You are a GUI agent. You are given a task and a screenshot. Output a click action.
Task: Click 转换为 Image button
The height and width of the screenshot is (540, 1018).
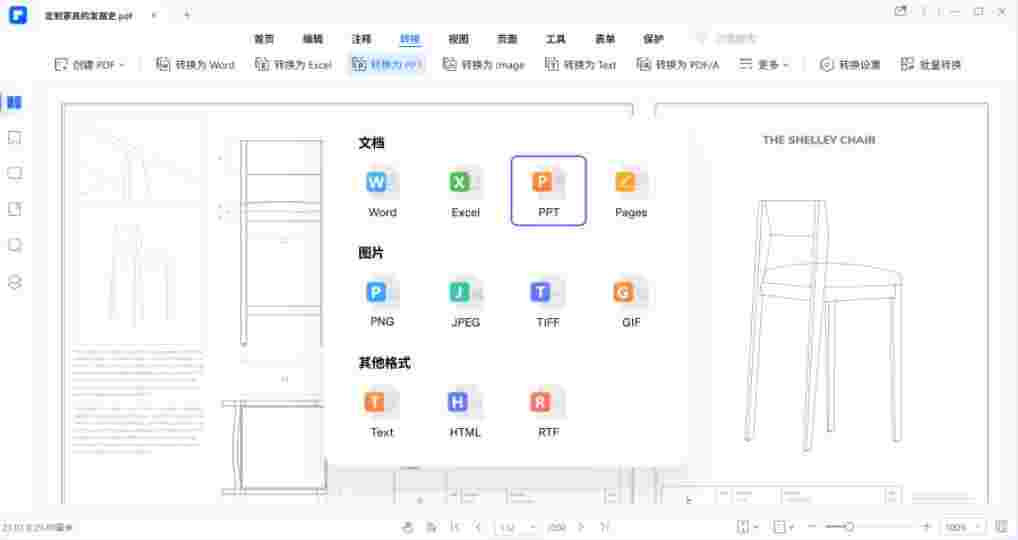484,64
